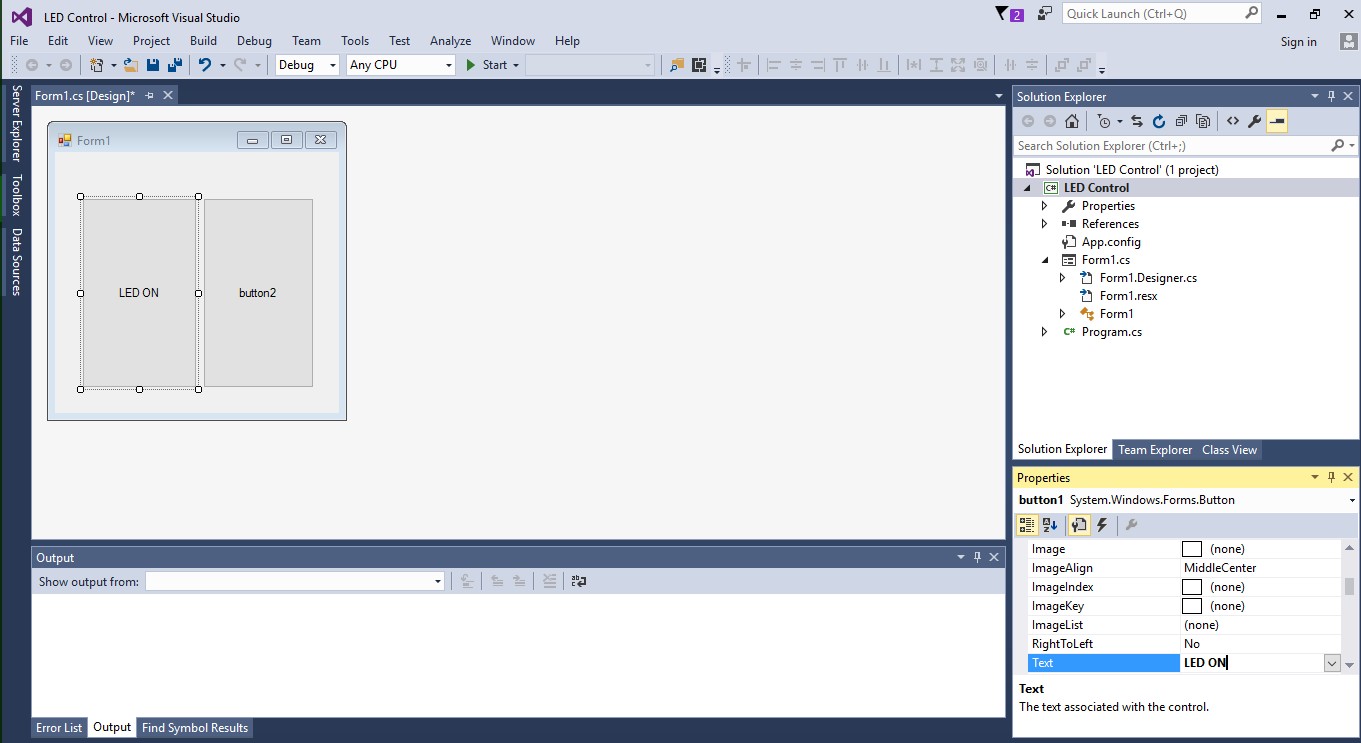Open notifications flag icon in title bar
This screenshot has width=1361, height=743.
coord(1003,14)
